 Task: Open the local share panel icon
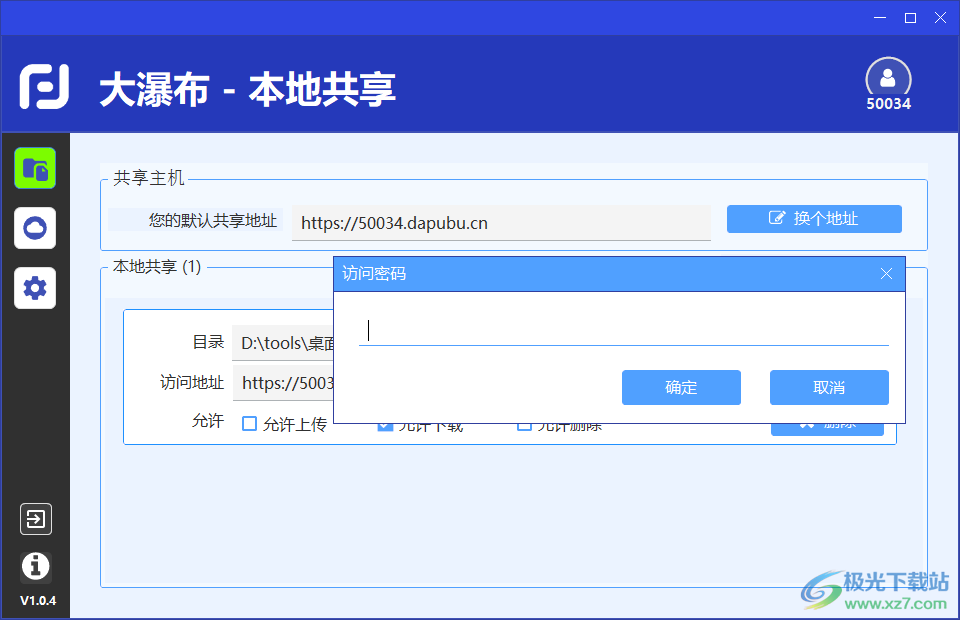pos(35,168)
